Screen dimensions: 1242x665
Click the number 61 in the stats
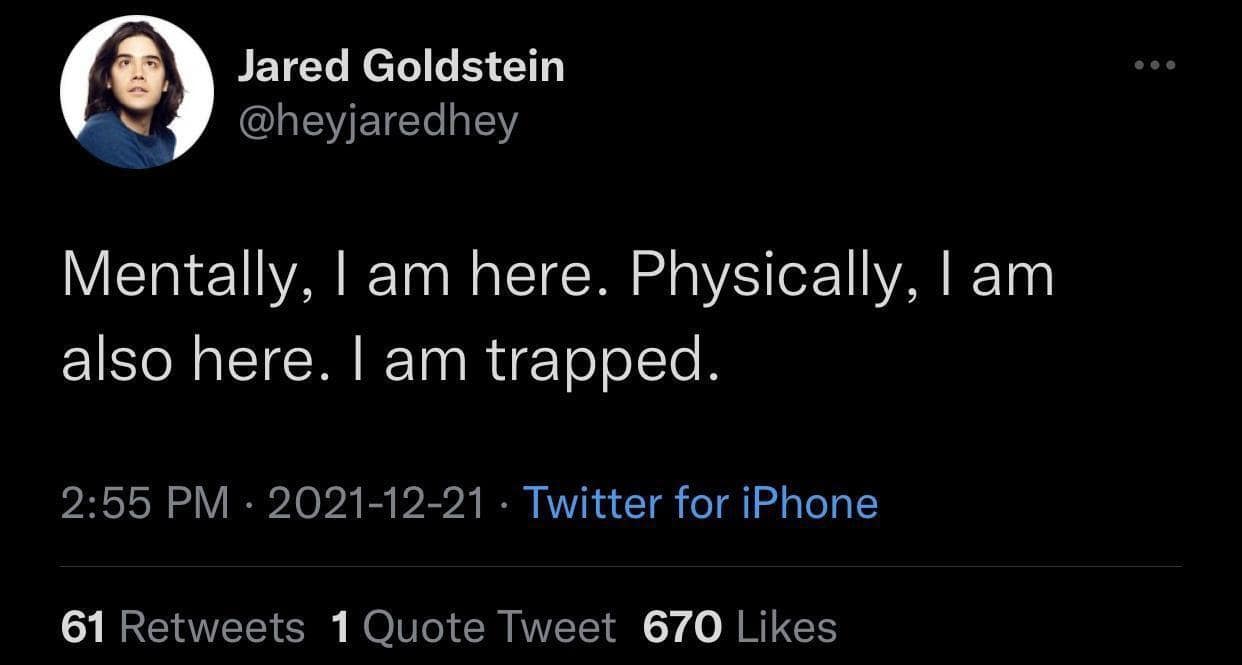84,627
